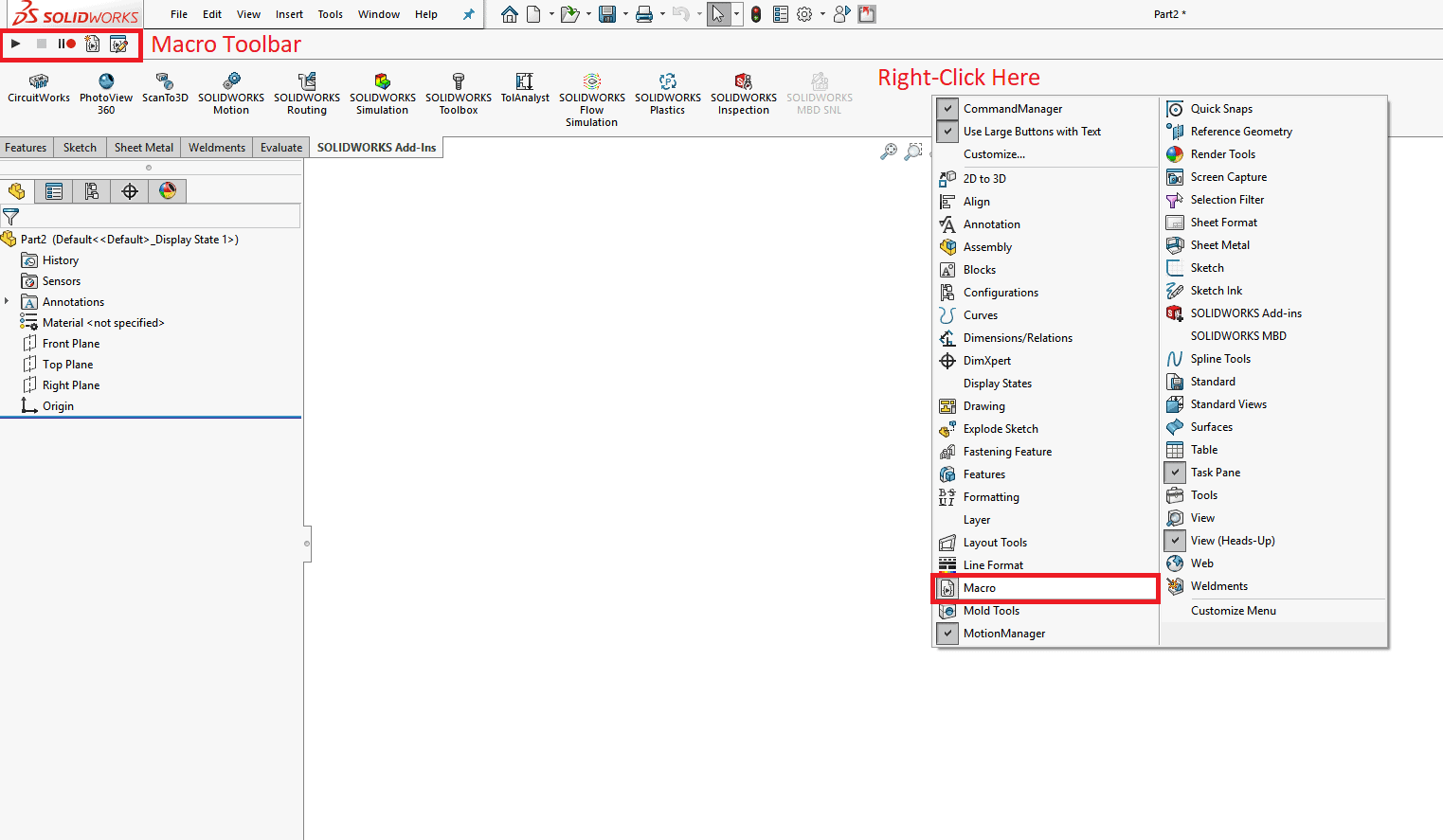Toggle Task Pane checkbox
The image size is (1443, 840).
coord(1175,473)
